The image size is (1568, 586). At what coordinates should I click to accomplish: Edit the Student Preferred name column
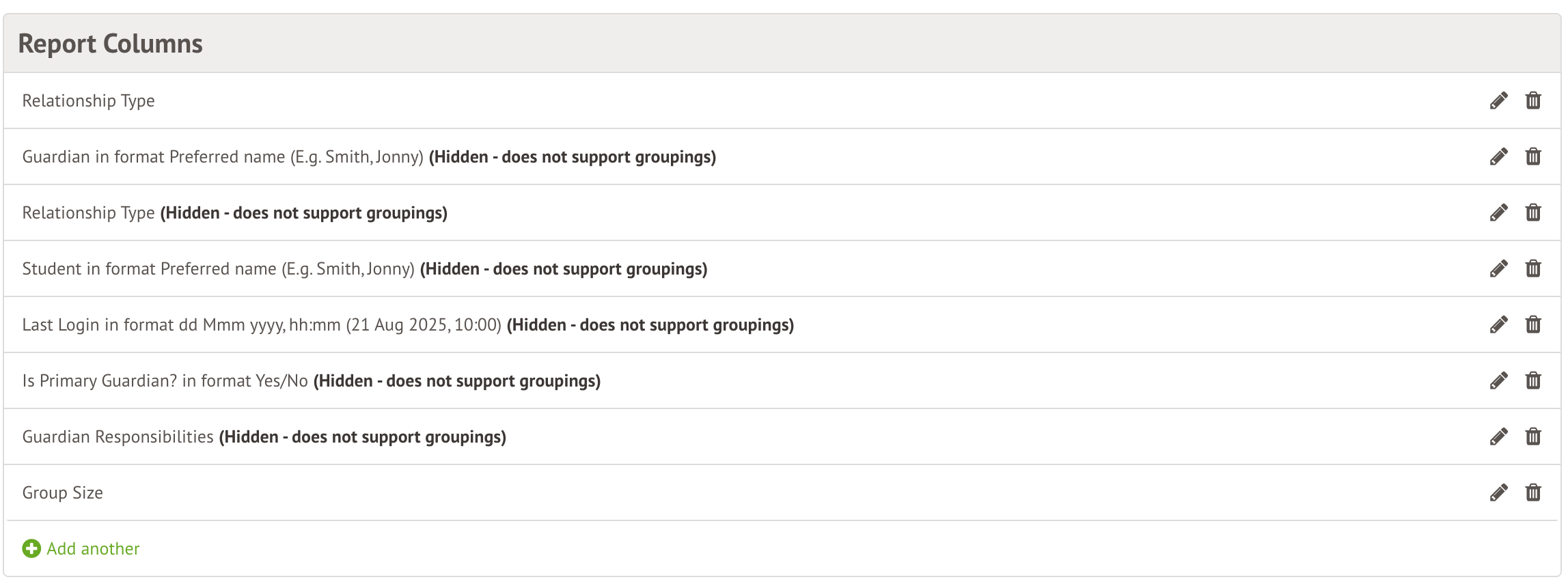(x=1498, y=269)
